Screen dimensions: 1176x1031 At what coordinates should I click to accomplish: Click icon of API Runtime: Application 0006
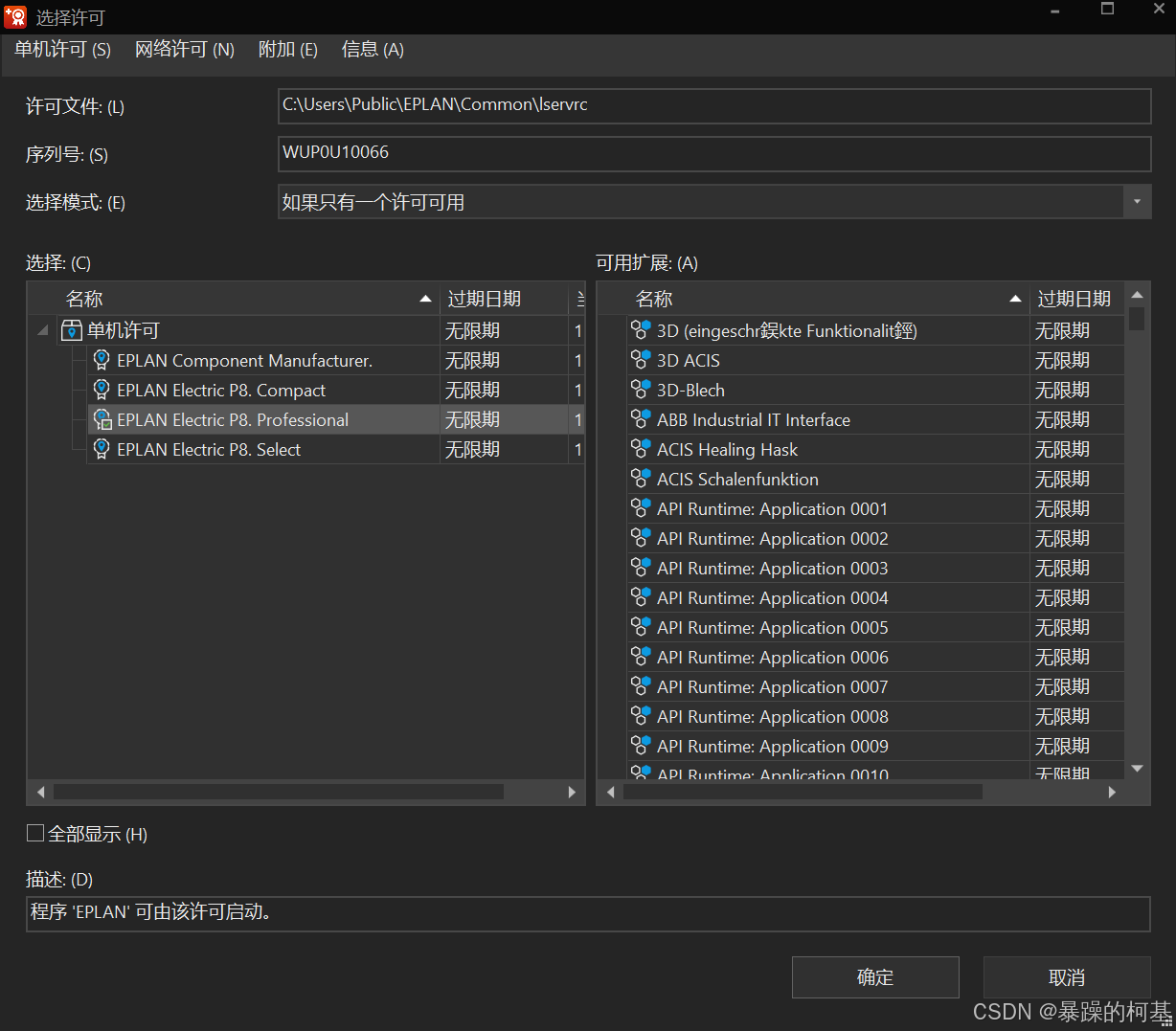tap(641, 657)
